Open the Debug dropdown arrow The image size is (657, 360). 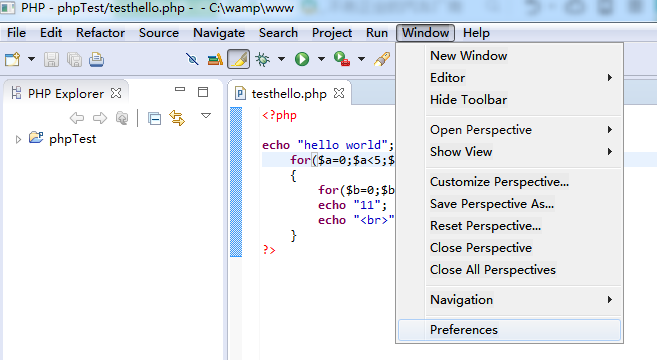coord(282,59)
